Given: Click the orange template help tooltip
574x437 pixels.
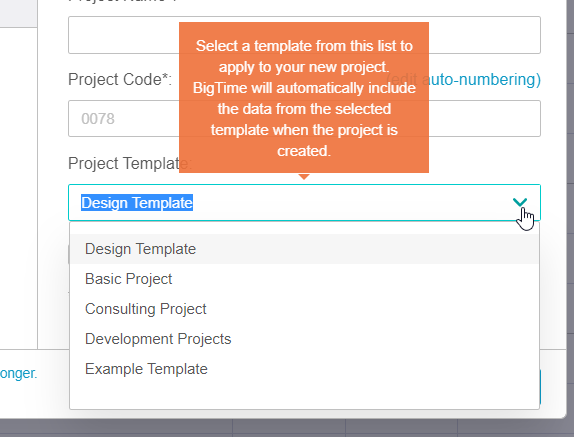Looking at the screenshot, I should [x=304, y=97].
